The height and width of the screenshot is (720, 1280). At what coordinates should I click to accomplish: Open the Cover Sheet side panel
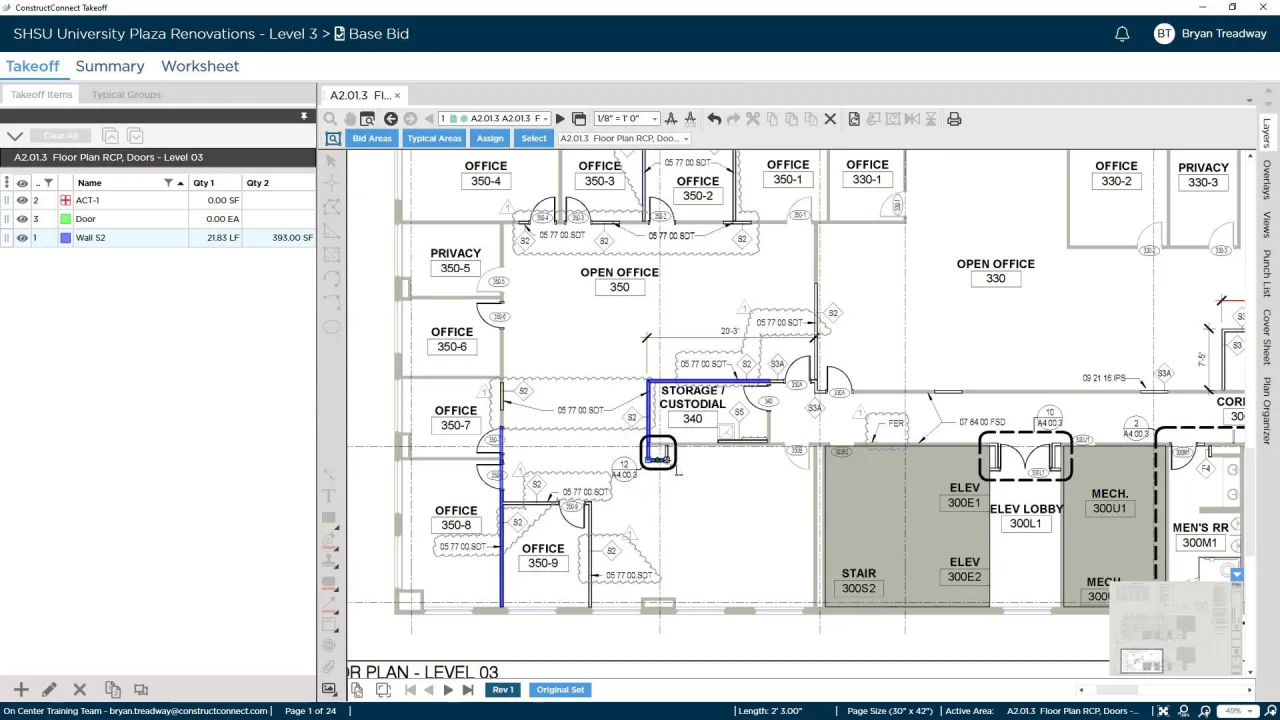pos(1266,337)
